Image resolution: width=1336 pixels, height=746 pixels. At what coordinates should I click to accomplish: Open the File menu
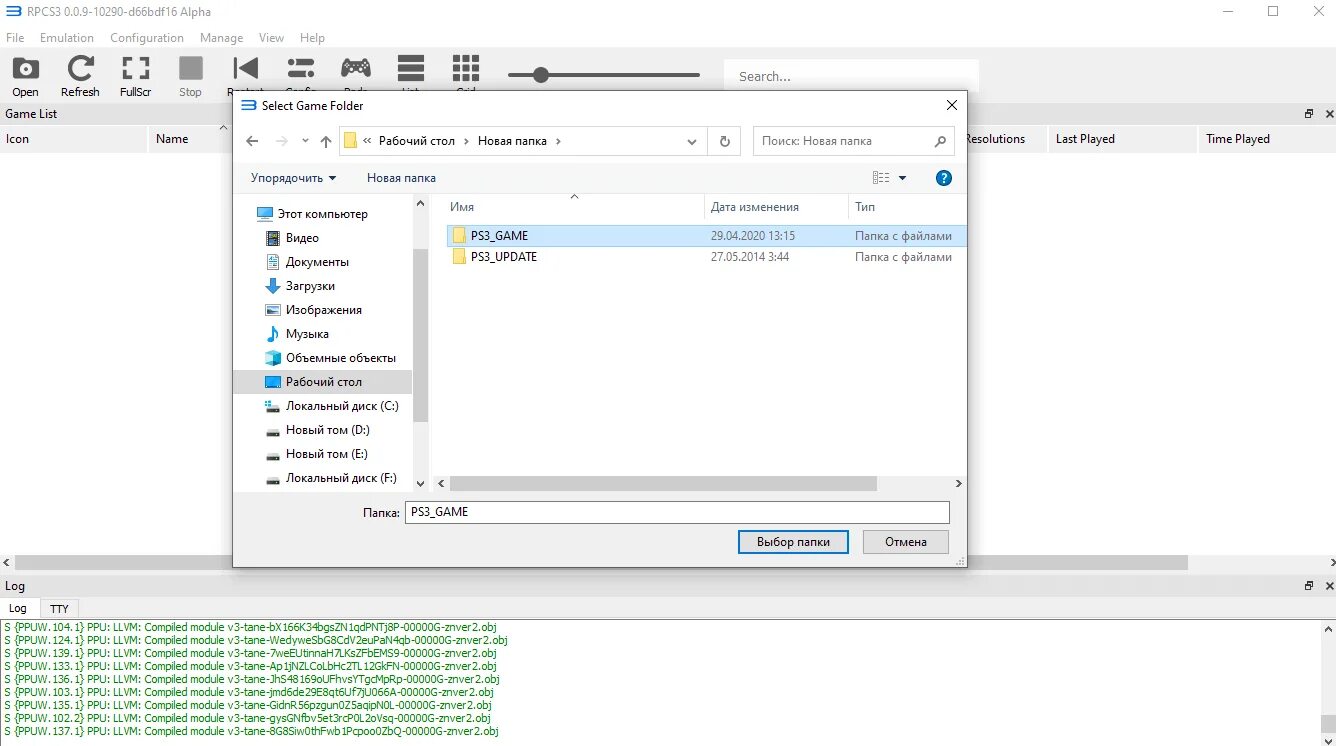15,38
